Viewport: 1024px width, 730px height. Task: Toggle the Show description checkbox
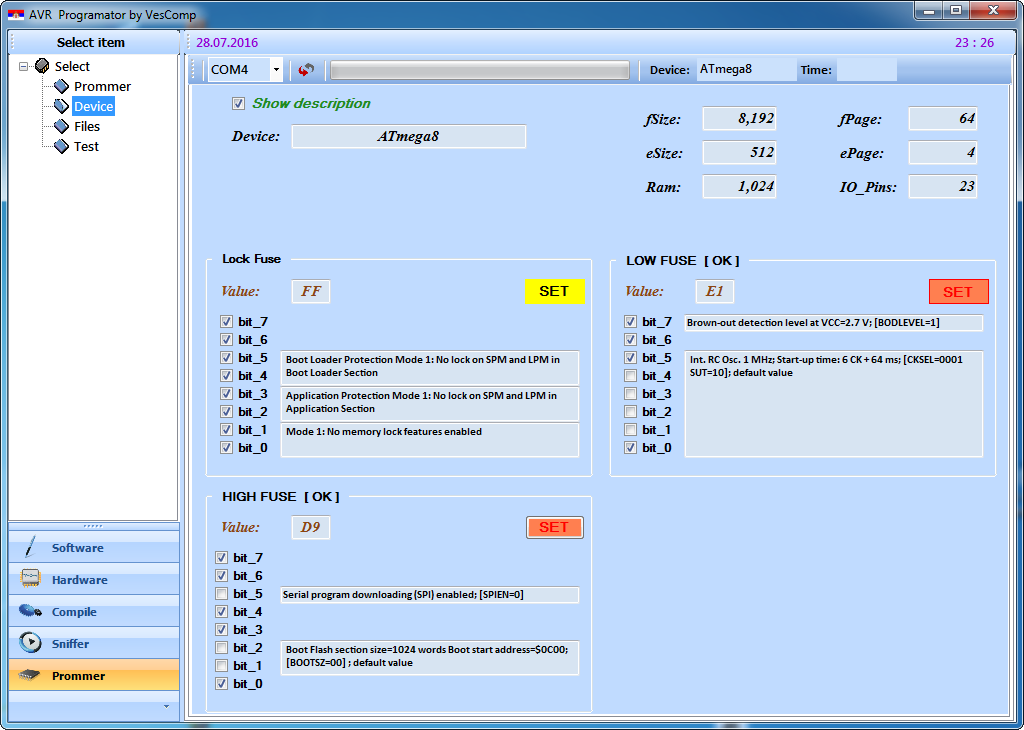[x=238, y=104]
